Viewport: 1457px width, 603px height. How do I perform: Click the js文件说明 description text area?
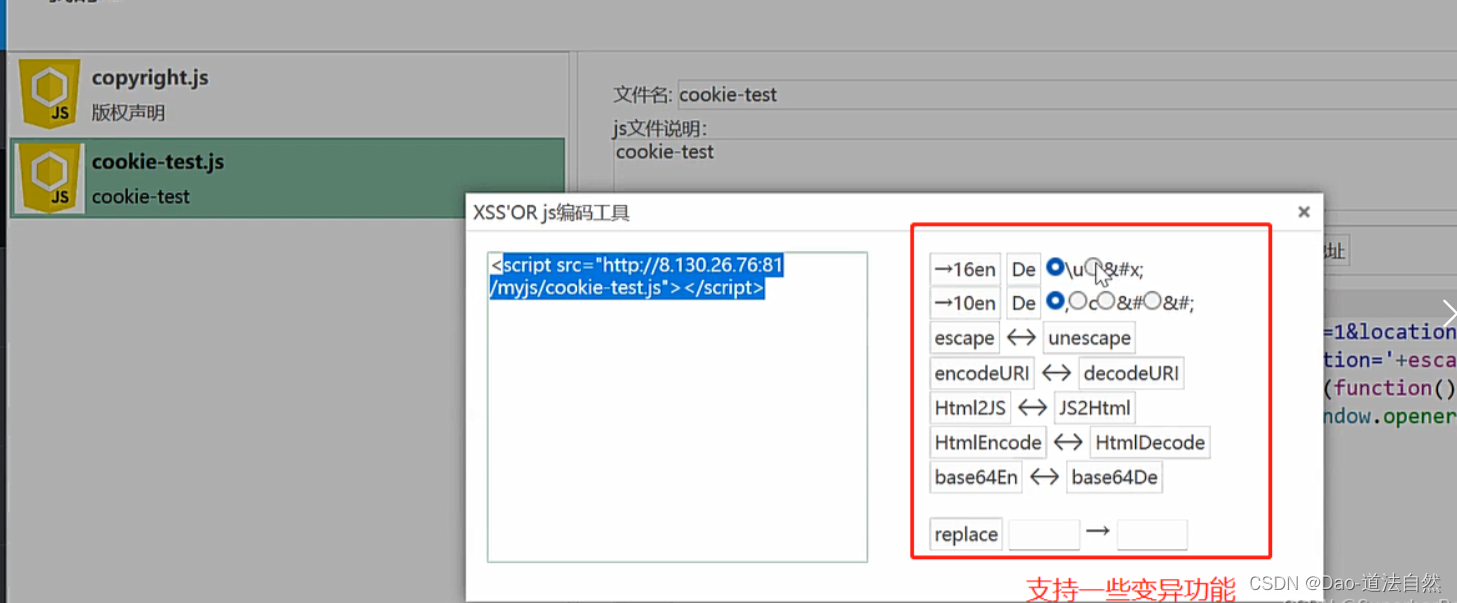[x=1035, y=175]
